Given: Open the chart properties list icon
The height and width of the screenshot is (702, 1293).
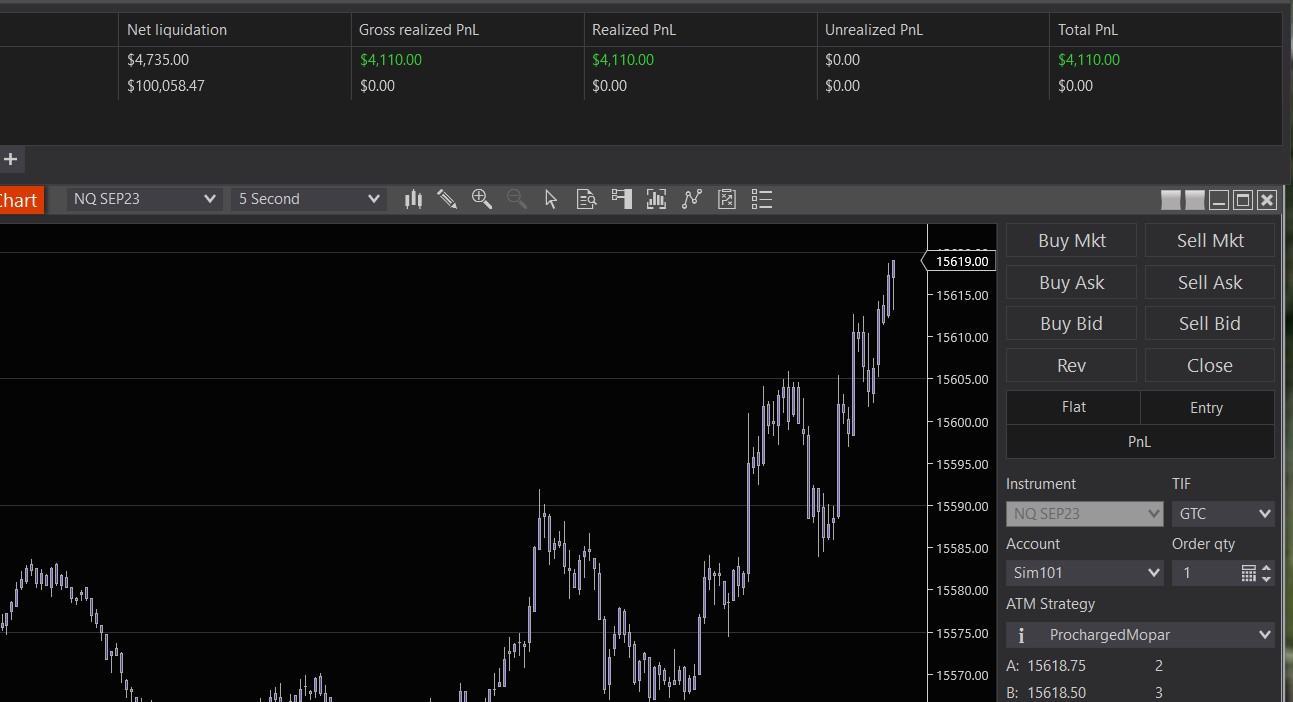Looking at the screenshot, I should coord(762,199).
